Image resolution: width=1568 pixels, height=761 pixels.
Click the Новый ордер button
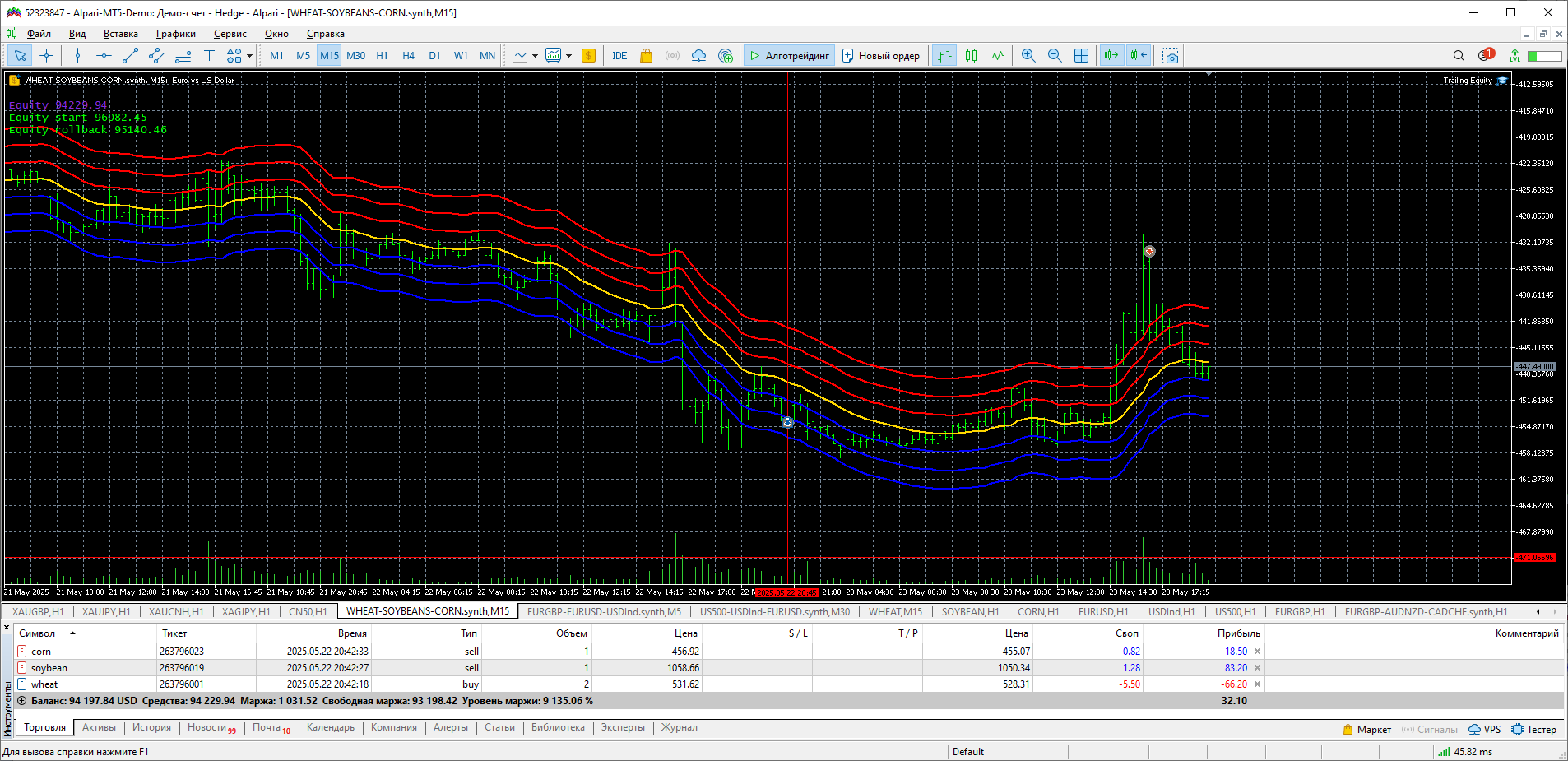point(881,56)
